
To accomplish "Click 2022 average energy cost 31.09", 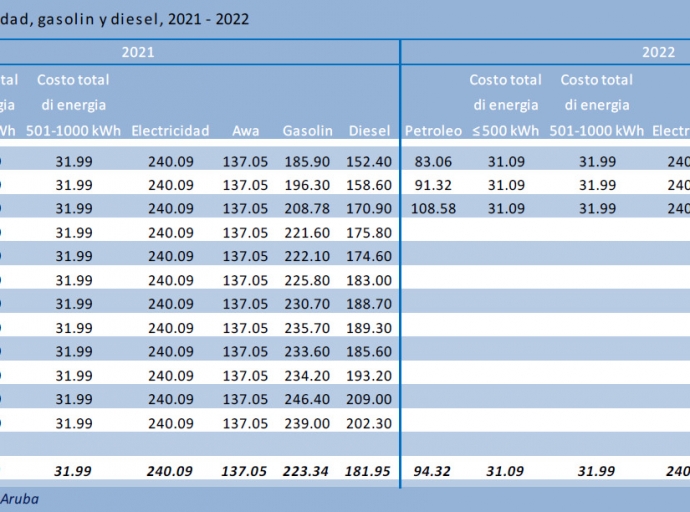I will tap(505, 472).
